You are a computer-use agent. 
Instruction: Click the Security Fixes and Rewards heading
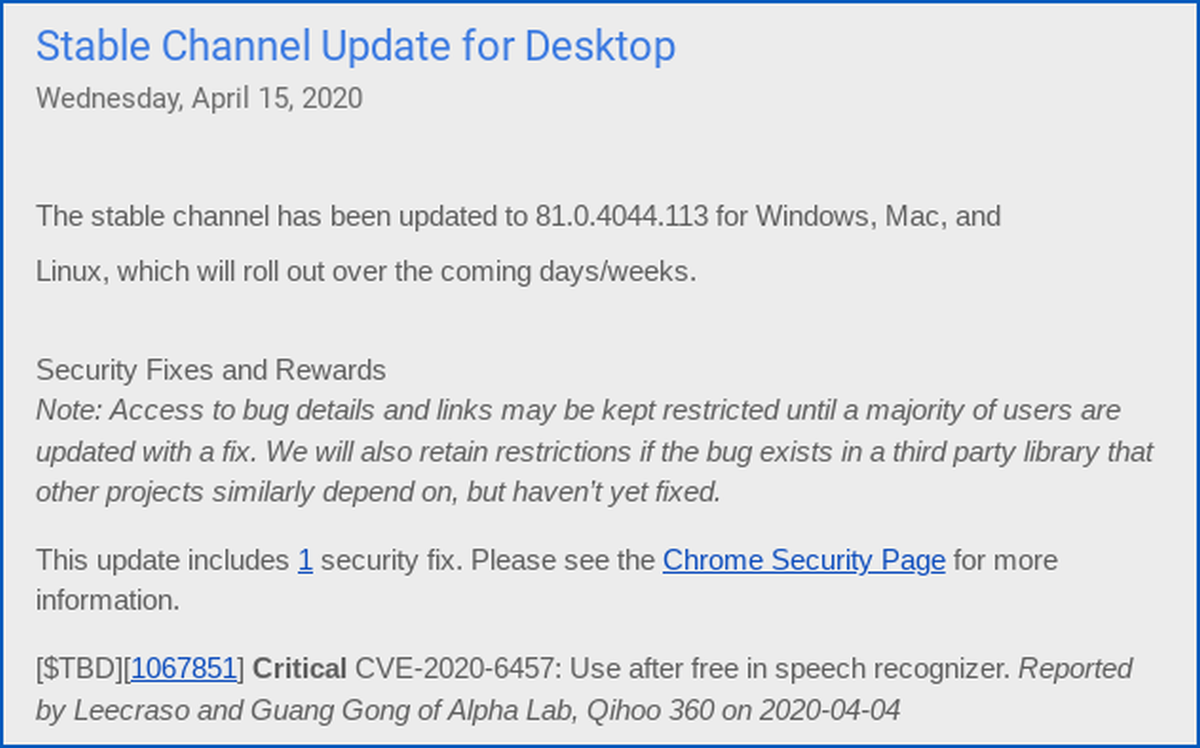(211, 370)
